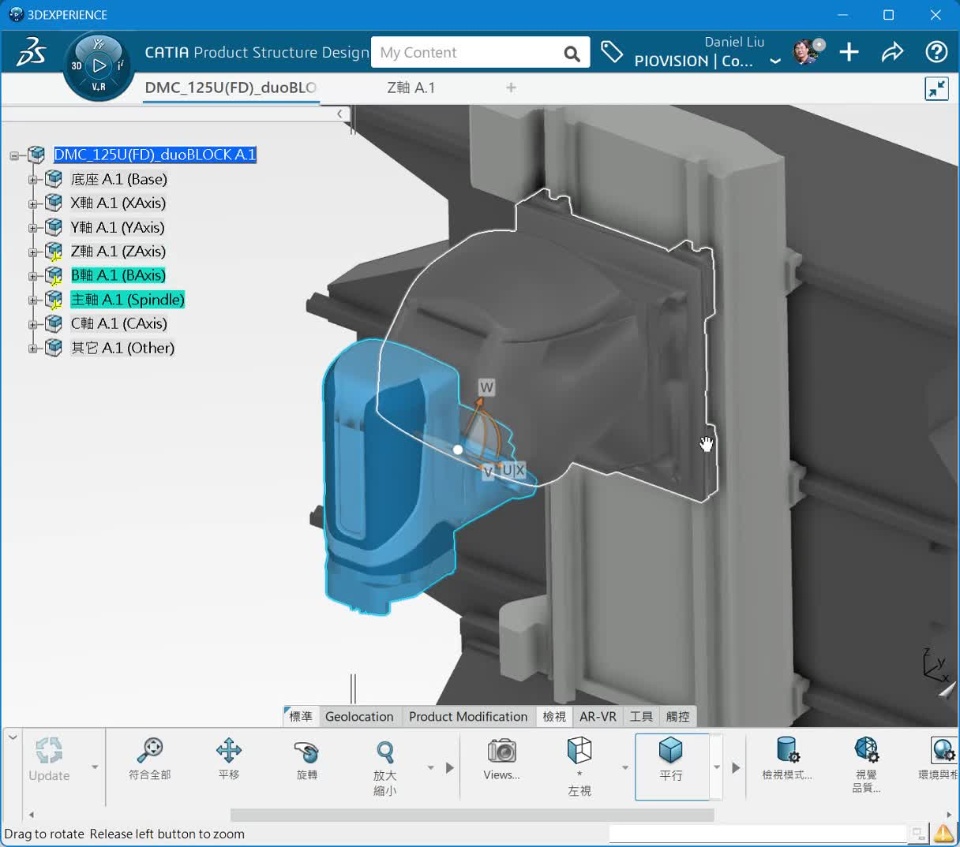960x847 pixels.
Task: Click the Share arrow icon
Action: [x=892, y=52]
